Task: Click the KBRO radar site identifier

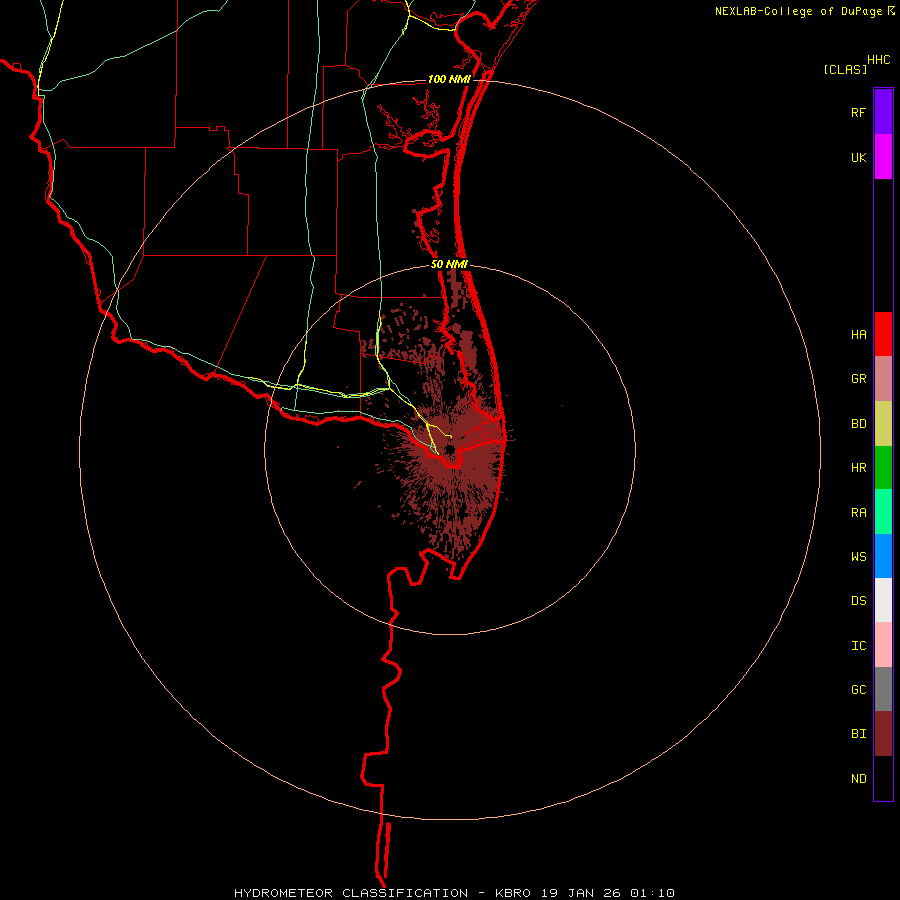Action: pyautogui.click(x=513, y=893)
